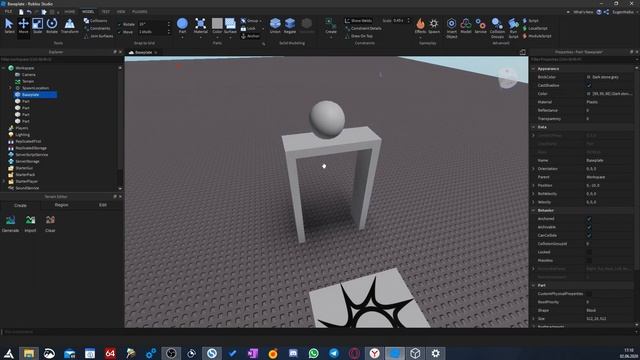Open the Region tab in Terrain Editor
The width and height of the screenshot is (640, 360).
62,205
